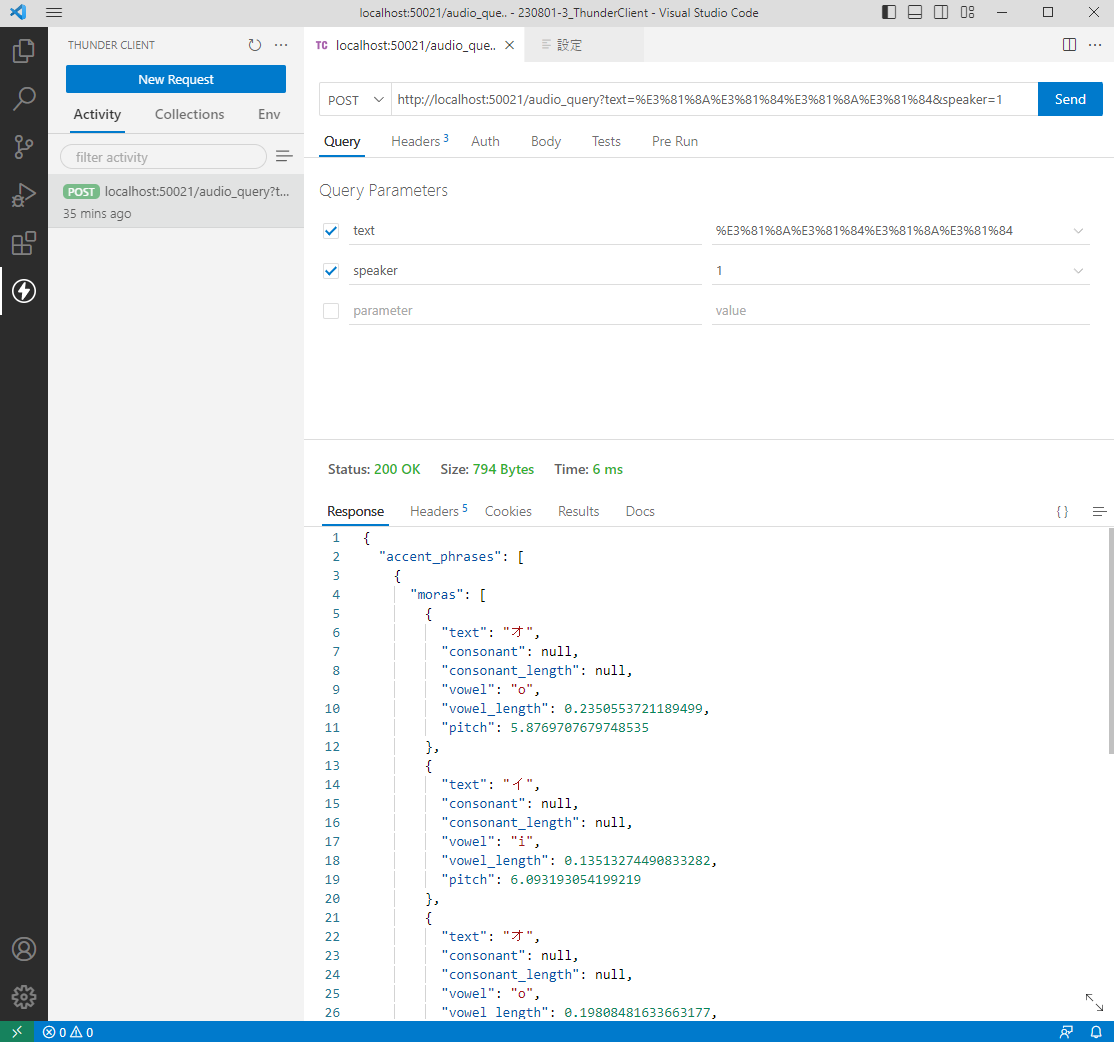
Task: Toggle secondary side bar layout icon
Action: click(x=941, y=12)
